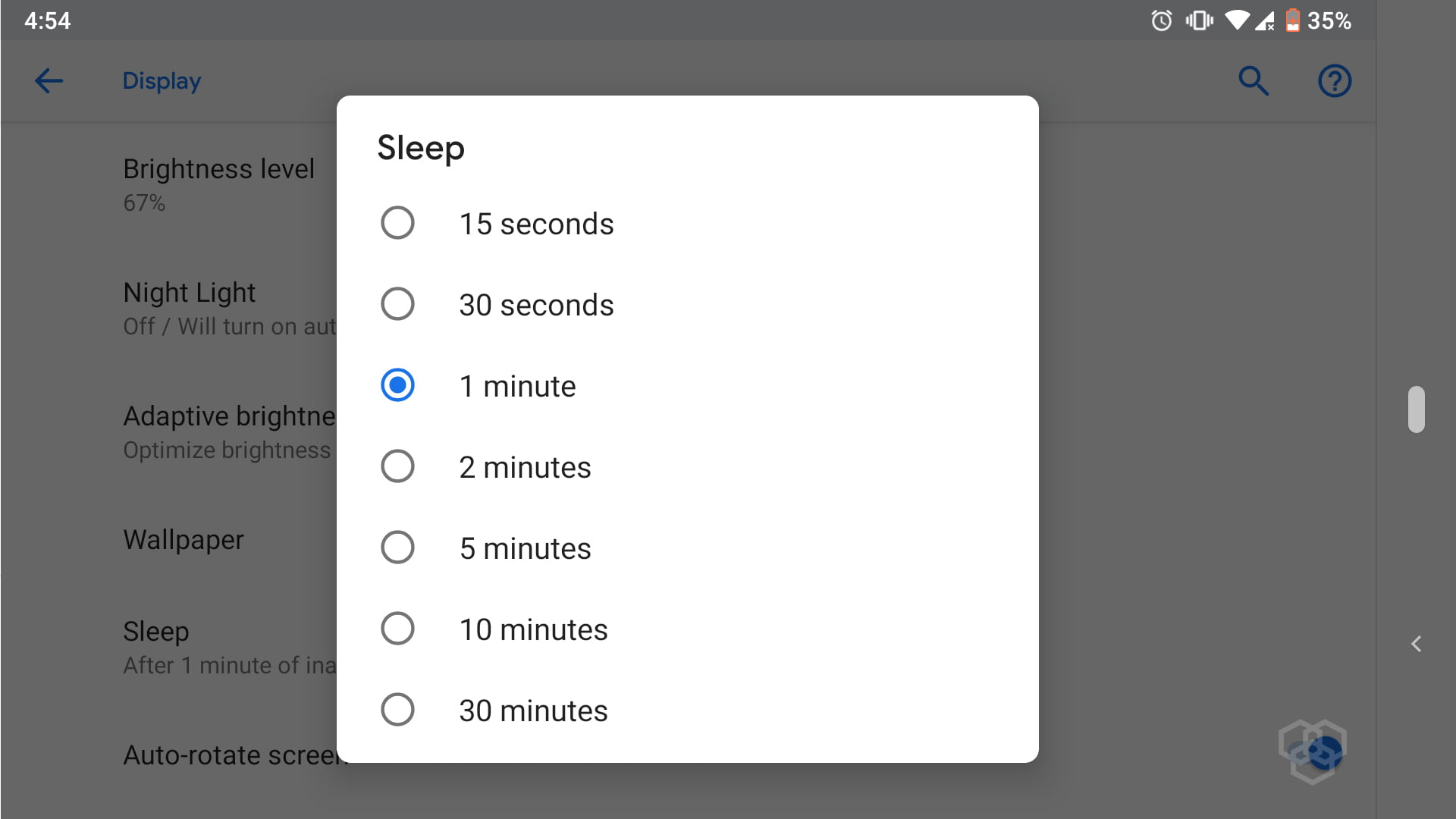
Task: Collapse the right edge panel chevron
Action: point(1417,644)
